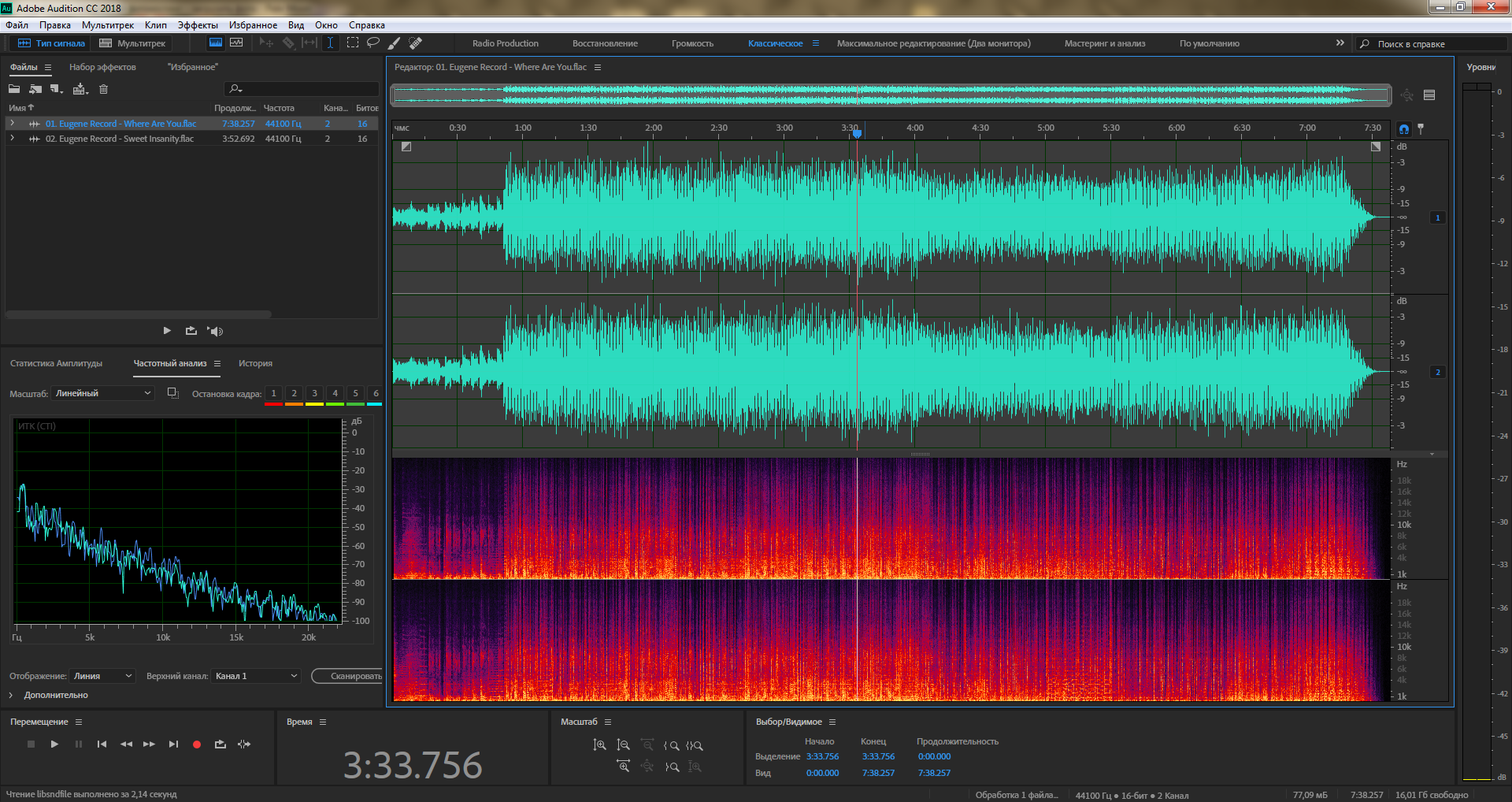1512x802 pixels.
Task: Open the Верхний канал 'Канал 1' dropdown
Action: coord(256,676)
